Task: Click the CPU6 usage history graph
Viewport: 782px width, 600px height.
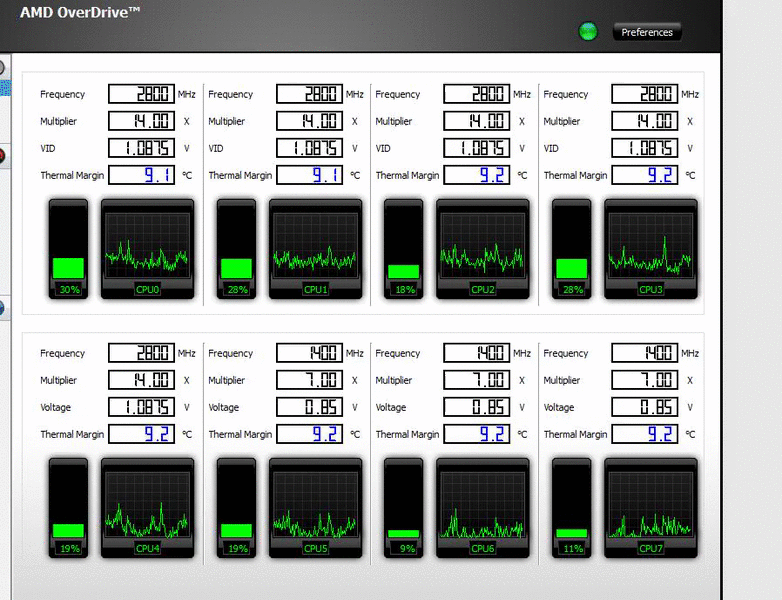Action: pos(483,508)
